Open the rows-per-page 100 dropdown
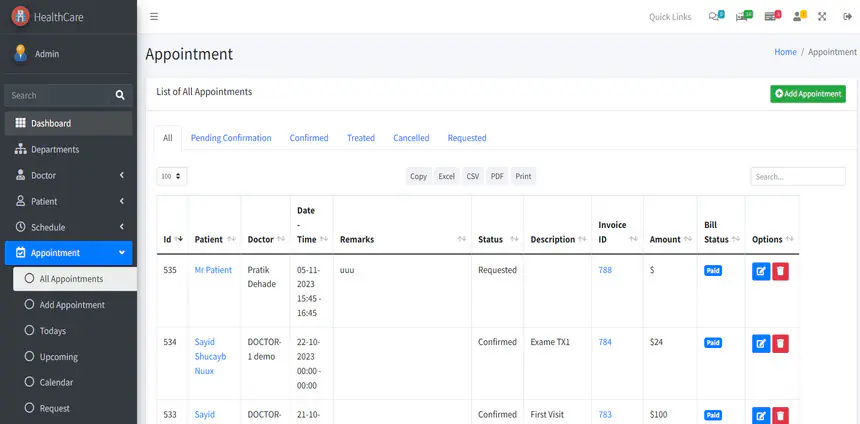 coord(172,177)
